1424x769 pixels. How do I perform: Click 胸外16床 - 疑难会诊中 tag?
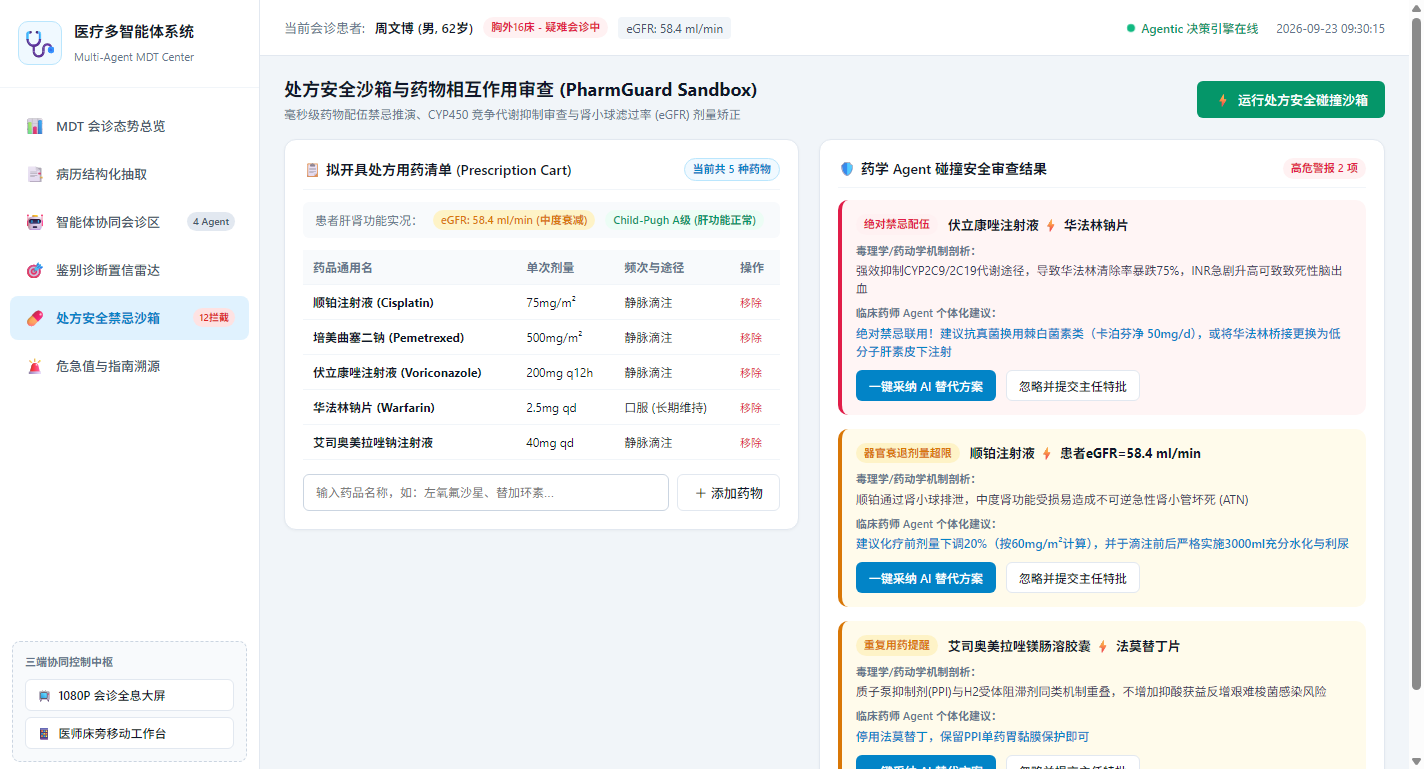click(x=546, y=28)
